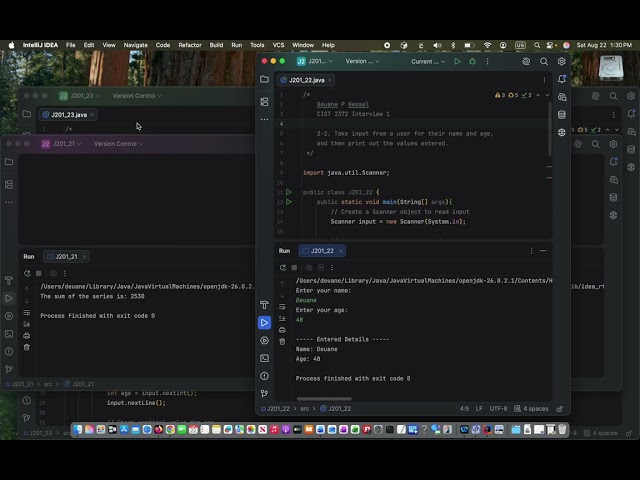
Task: Select the J201_23.java editor tab
Action: (x=69, y=115)
